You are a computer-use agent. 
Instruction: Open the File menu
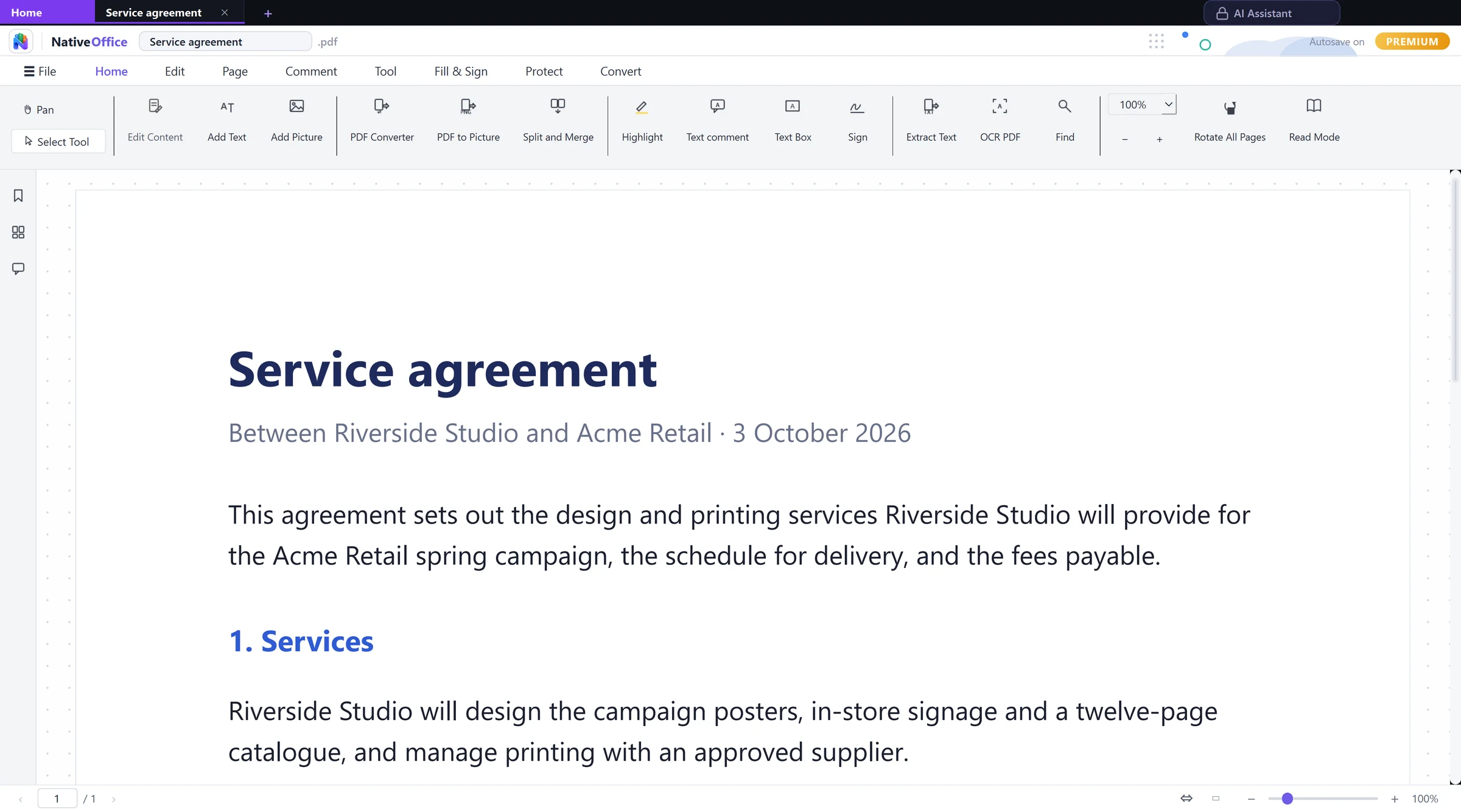point(40,71)
